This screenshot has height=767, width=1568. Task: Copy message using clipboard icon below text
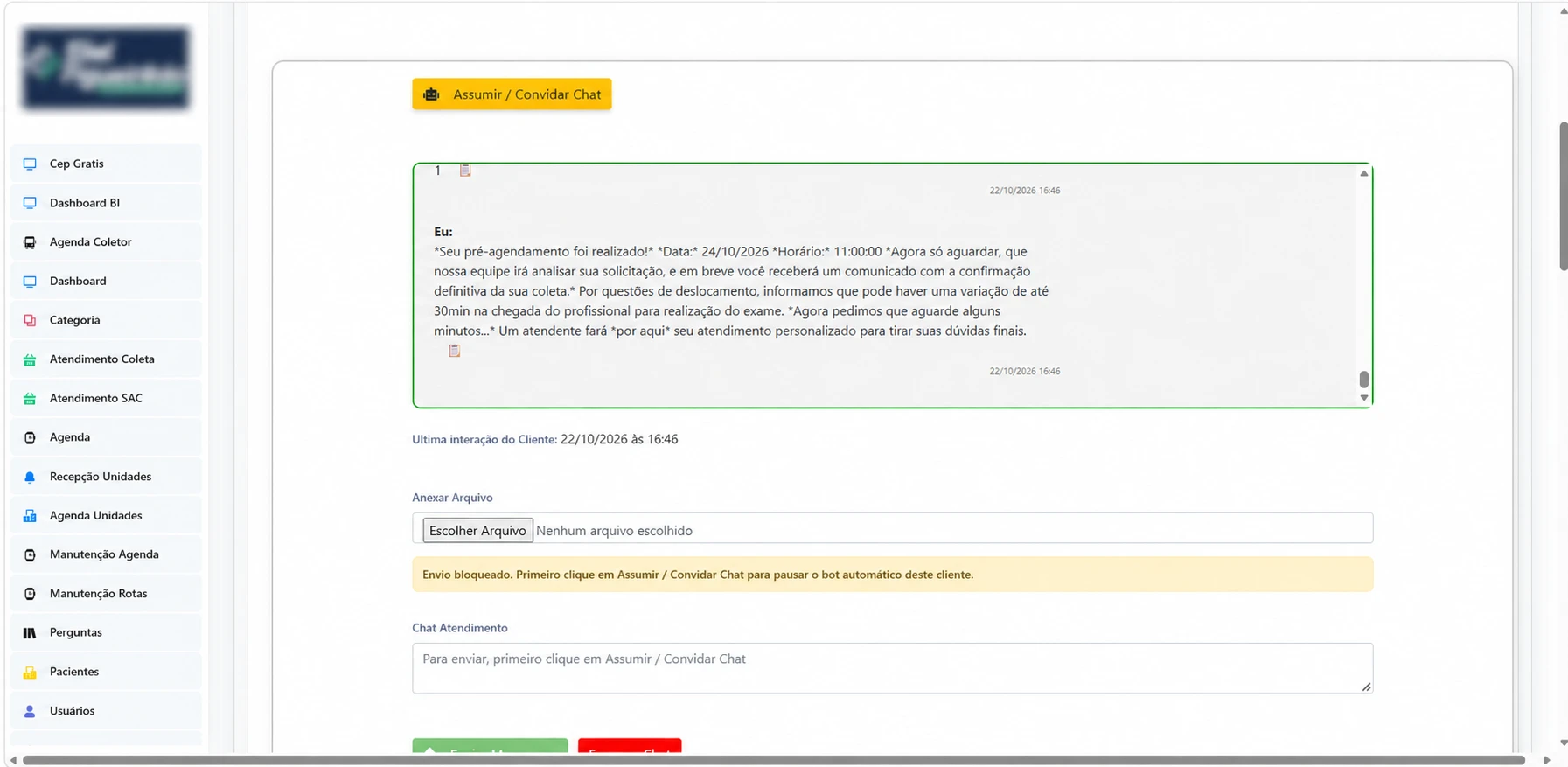[455, 351]
